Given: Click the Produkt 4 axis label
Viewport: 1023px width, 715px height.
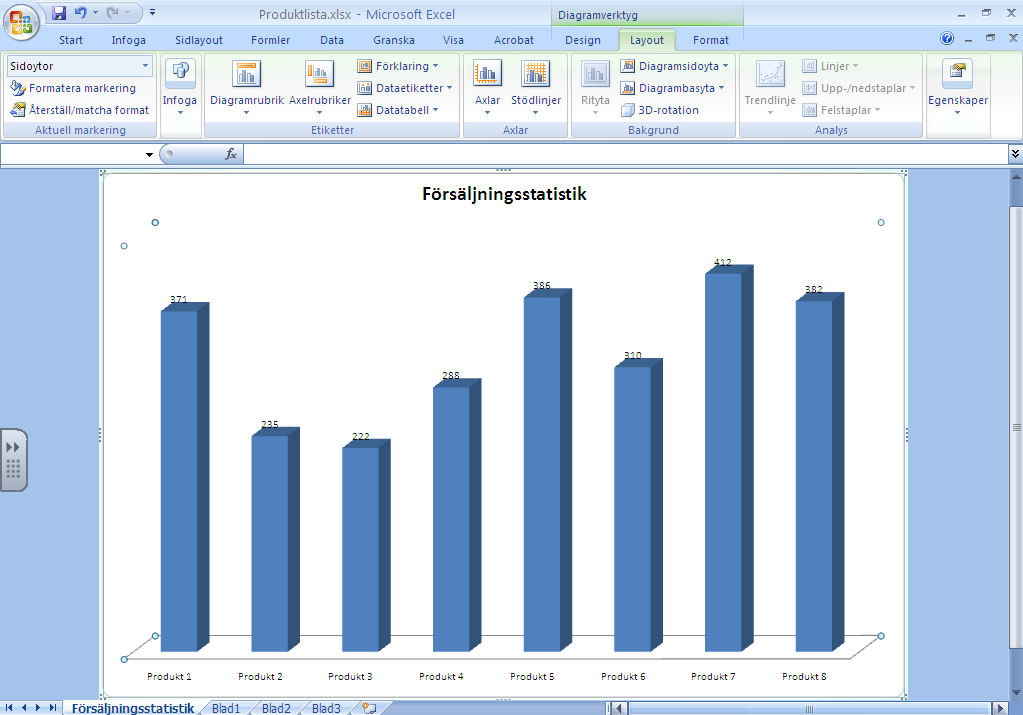Looking at the screenshot, I should coord(441,677).
